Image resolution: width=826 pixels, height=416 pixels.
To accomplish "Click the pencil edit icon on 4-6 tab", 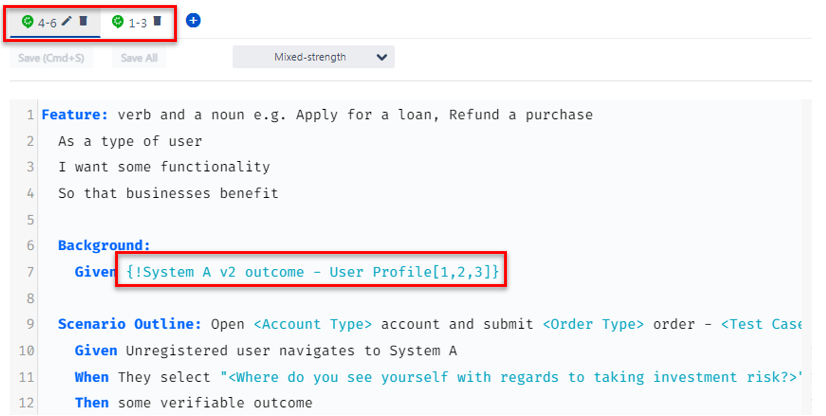I will coord(66,21).
